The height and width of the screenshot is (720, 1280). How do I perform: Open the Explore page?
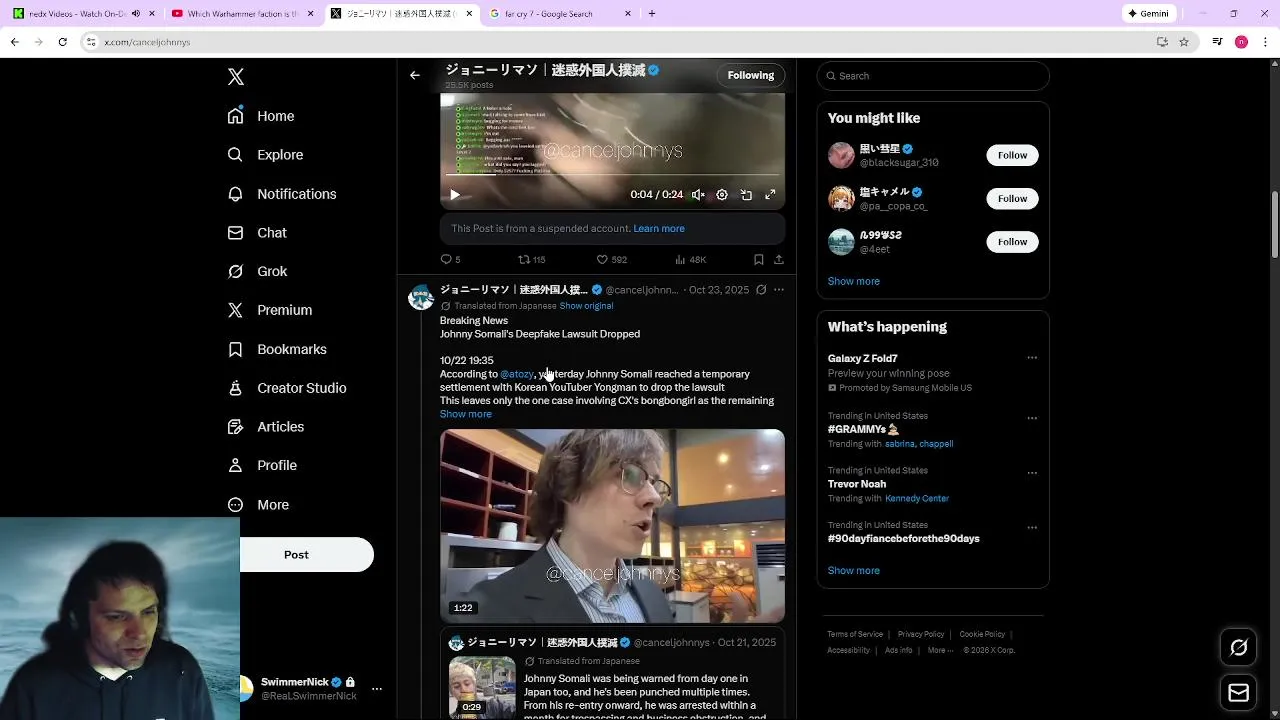coord(265,155)
